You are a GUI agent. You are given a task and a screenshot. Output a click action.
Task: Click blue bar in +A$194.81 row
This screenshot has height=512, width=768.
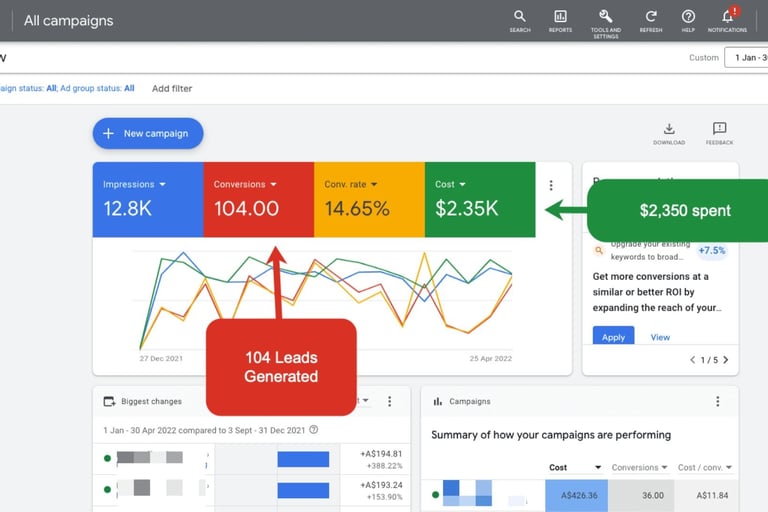point(303,459)
